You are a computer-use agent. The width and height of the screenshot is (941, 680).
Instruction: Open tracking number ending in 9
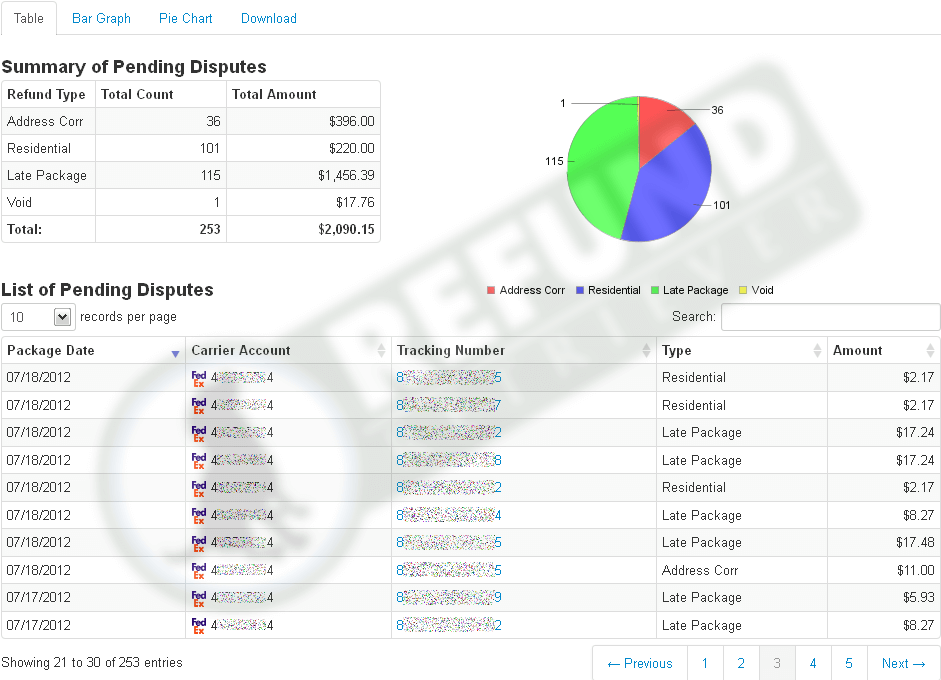click(448, 597)
